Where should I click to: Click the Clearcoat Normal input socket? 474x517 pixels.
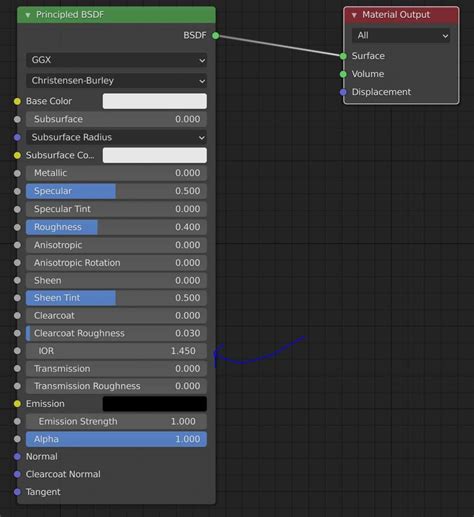tap(17, 474)
